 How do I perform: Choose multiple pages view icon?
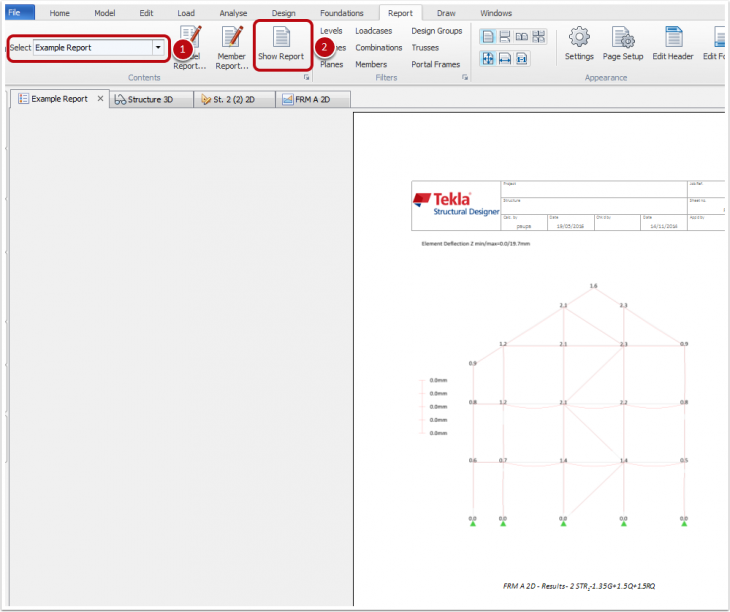pos(539,37)
